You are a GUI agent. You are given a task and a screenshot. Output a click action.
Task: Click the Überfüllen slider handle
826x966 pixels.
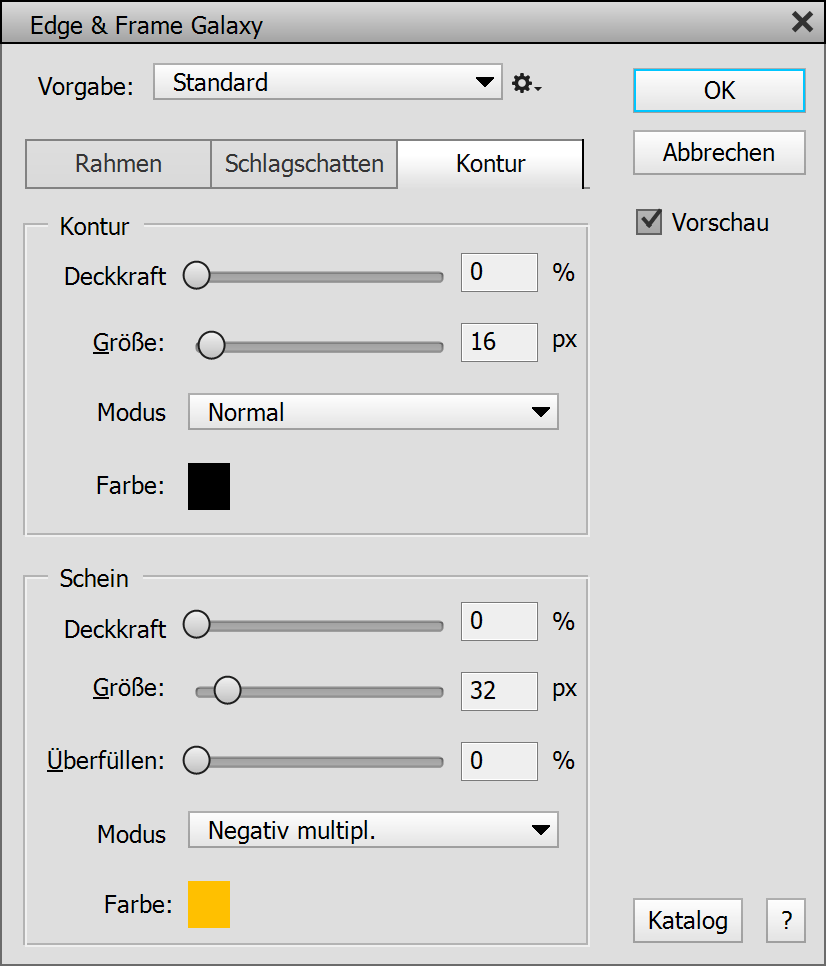(197, 760)
